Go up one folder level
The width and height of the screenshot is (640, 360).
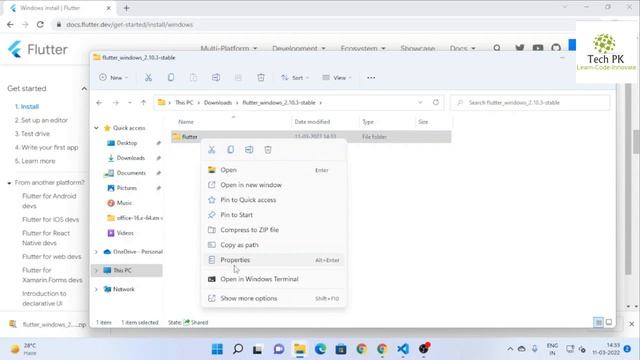[143, 103]
